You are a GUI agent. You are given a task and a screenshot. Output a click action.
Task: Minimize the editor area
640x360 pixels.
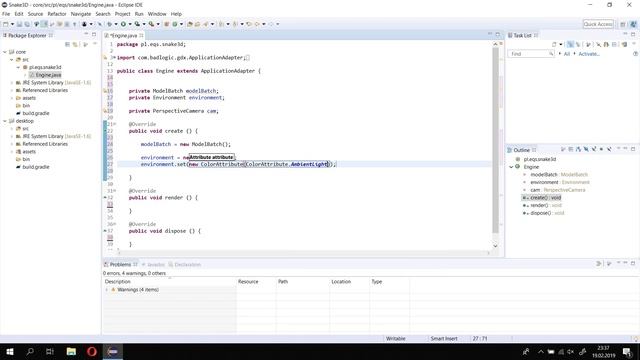coord(490,35)
